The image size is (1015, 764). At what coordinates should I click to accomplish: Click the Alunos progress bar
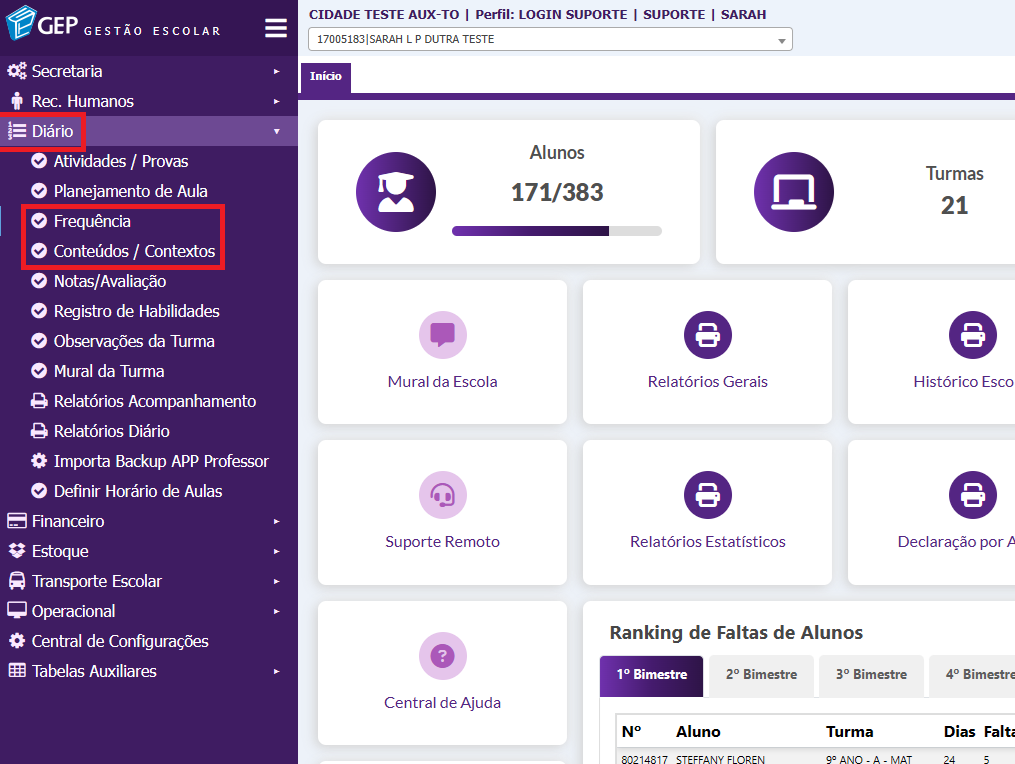tap(556, 231)
